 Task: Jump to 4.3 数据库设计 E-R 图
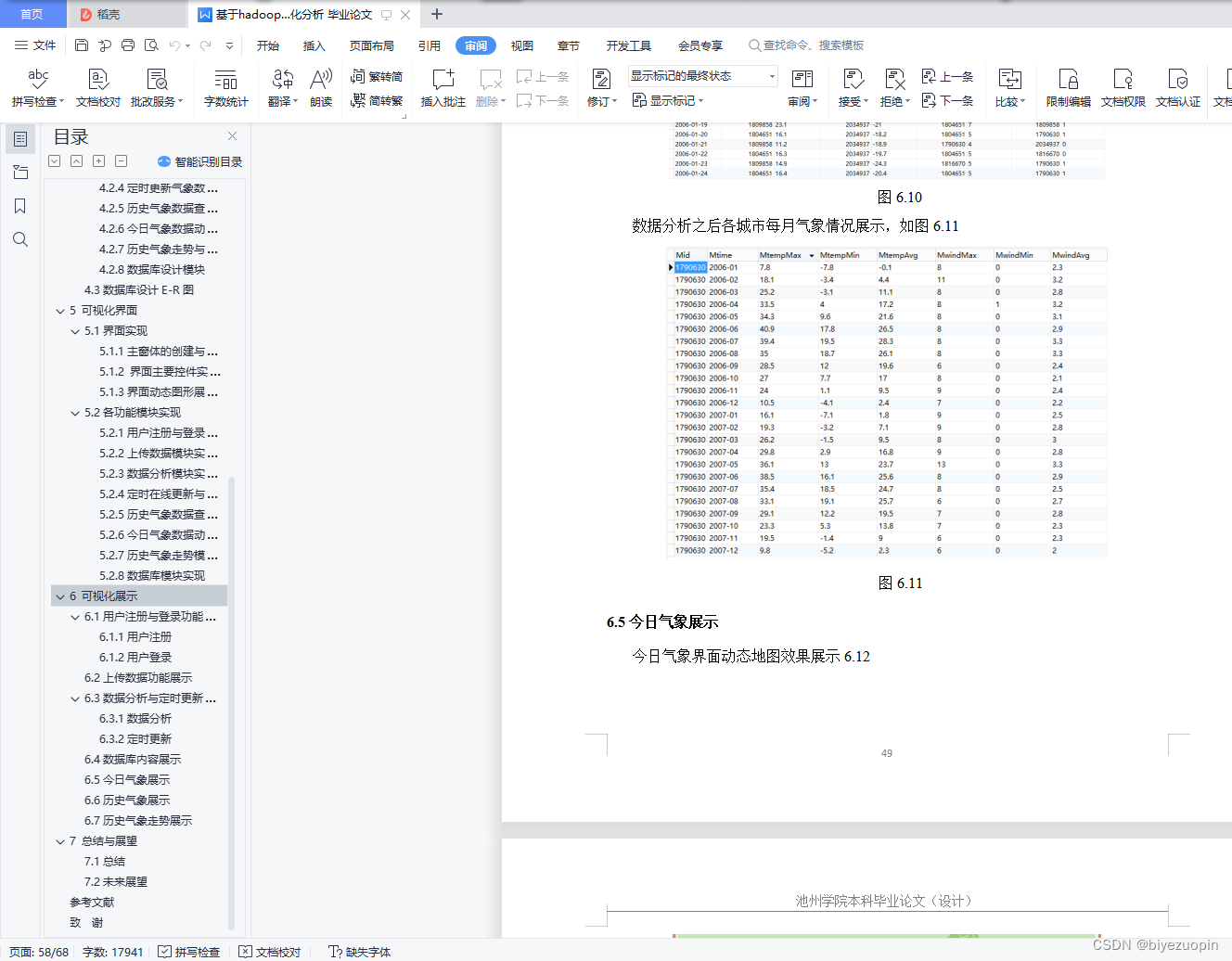coord(139,290)
